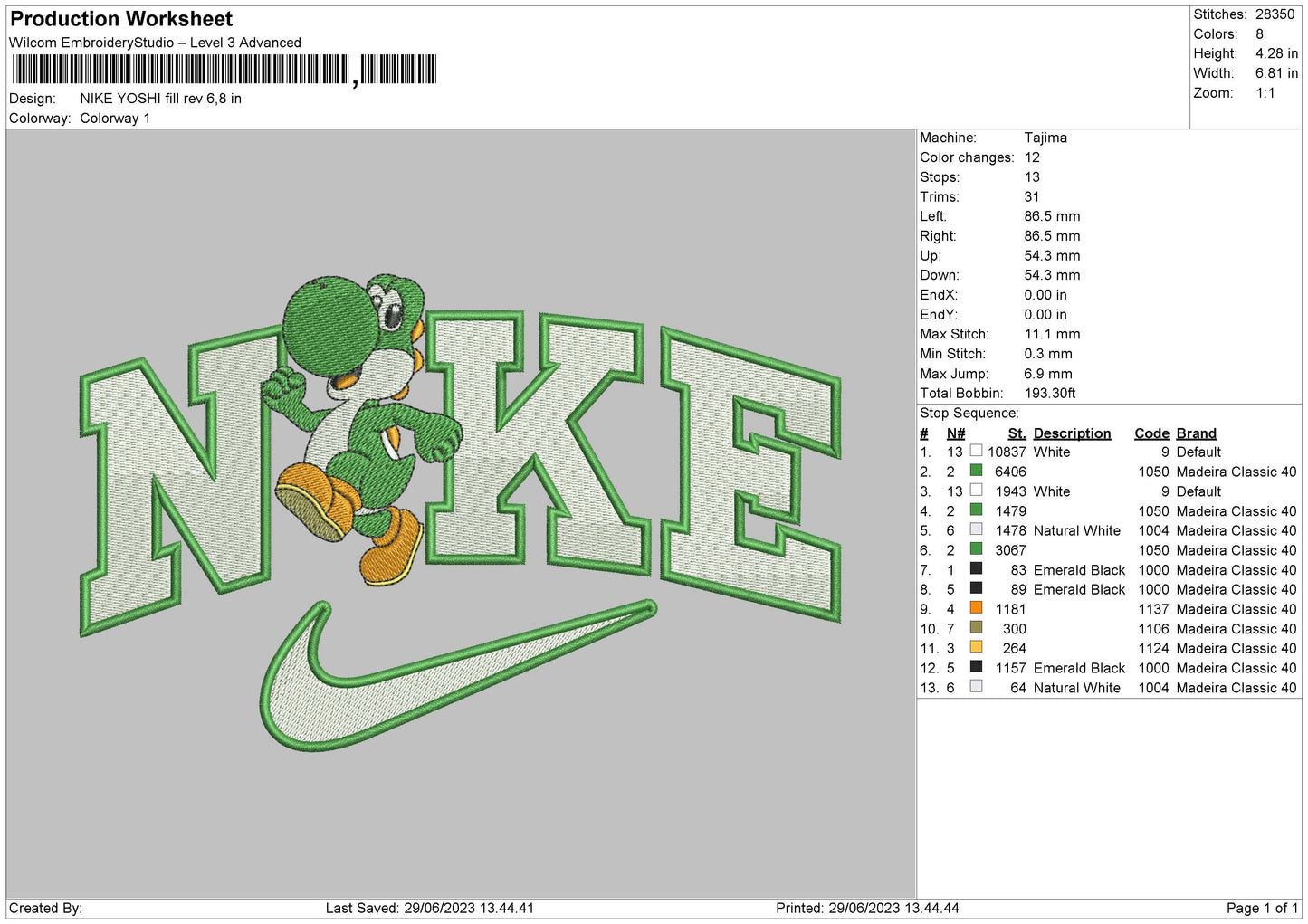
Task: Click the white swatch in stop row 1
Action: tap(976, 451)
